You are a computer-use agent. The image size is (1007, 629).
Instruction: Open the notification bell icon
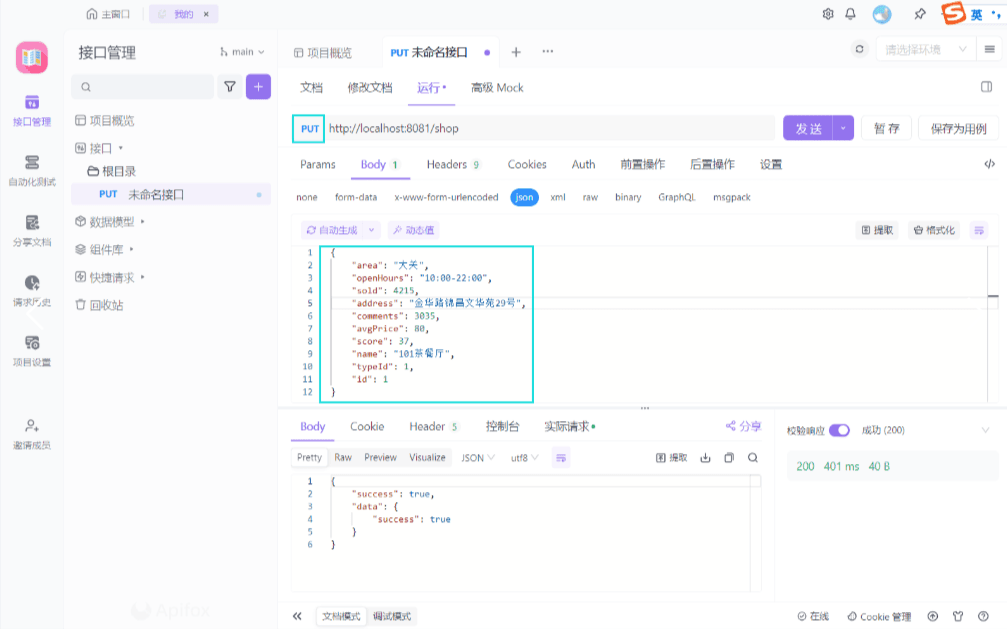point(850,14)
